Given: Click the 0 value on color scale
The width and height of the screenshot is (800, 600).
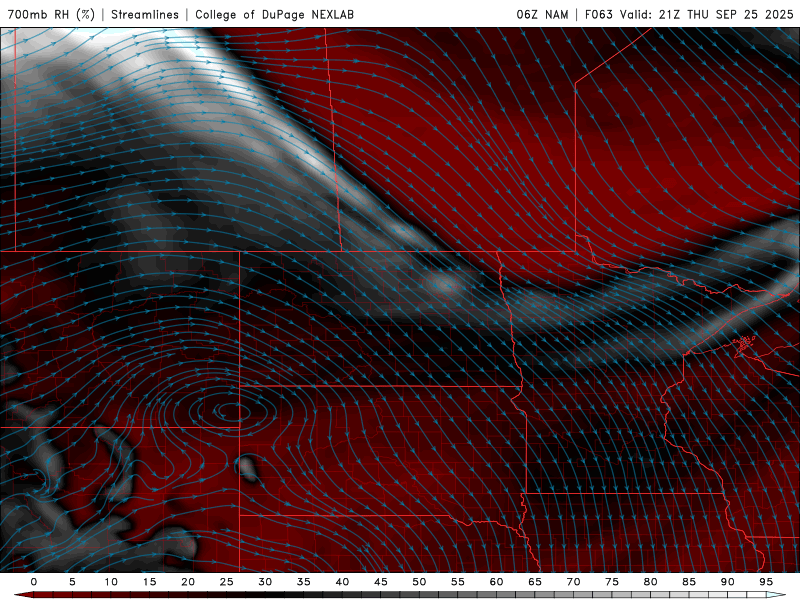Looking at the screenshot, I should pyautogui.click(x=34, y=582).
